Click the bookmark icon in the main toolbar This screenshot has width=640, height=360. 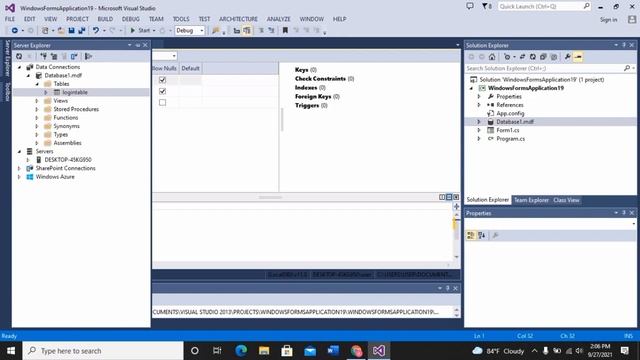(285, 31)
